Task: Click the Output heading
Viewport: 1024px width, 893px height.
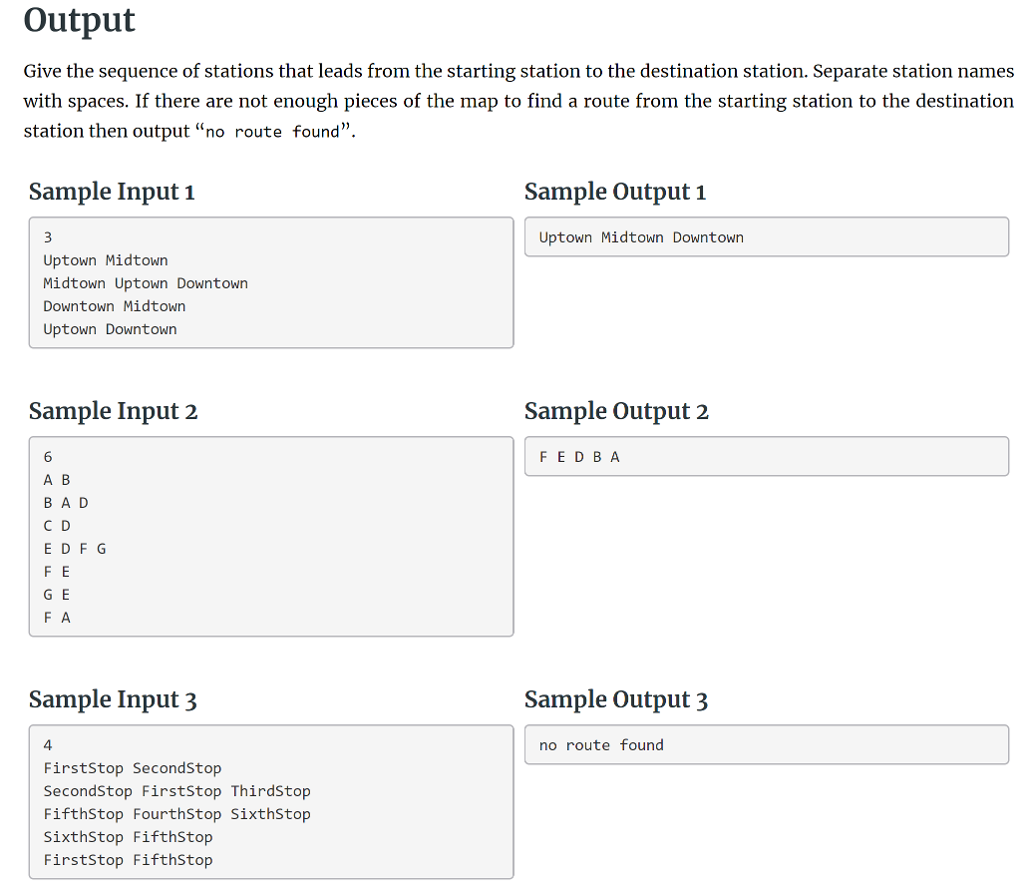Action: (79, 20)
